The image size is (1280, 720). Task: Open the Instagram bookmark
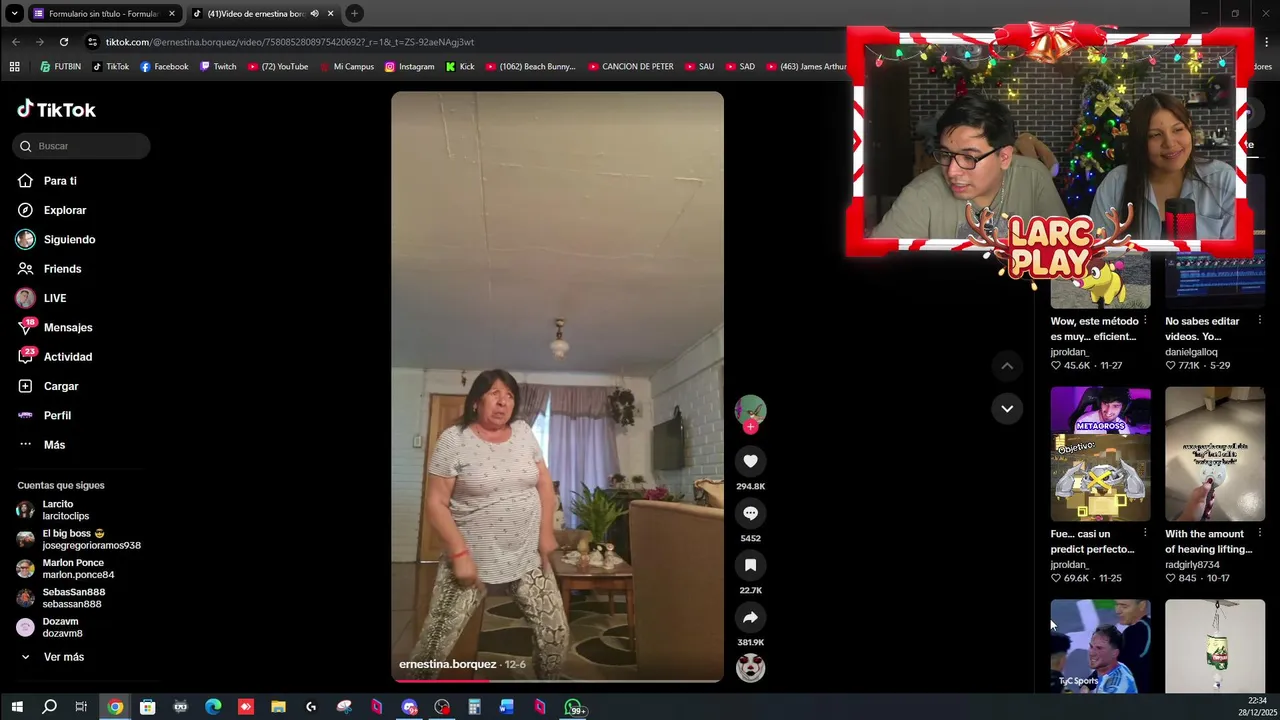[409, 67]
